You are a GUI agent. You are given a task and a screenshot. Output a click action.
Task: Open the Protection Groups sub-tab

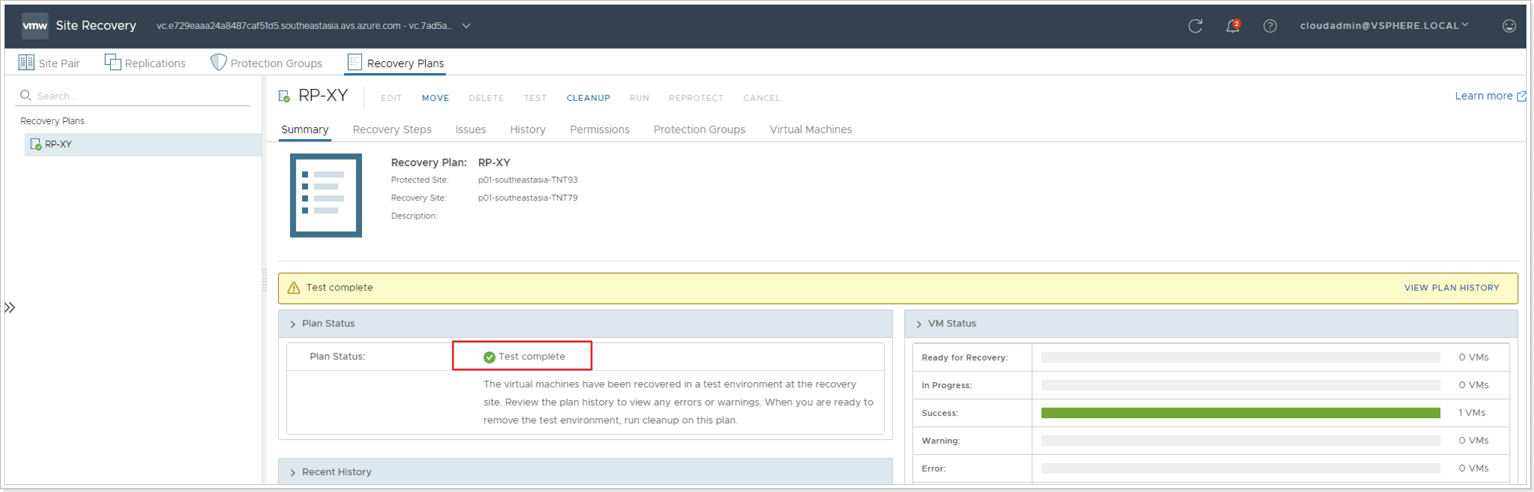(x=699, y=130)
